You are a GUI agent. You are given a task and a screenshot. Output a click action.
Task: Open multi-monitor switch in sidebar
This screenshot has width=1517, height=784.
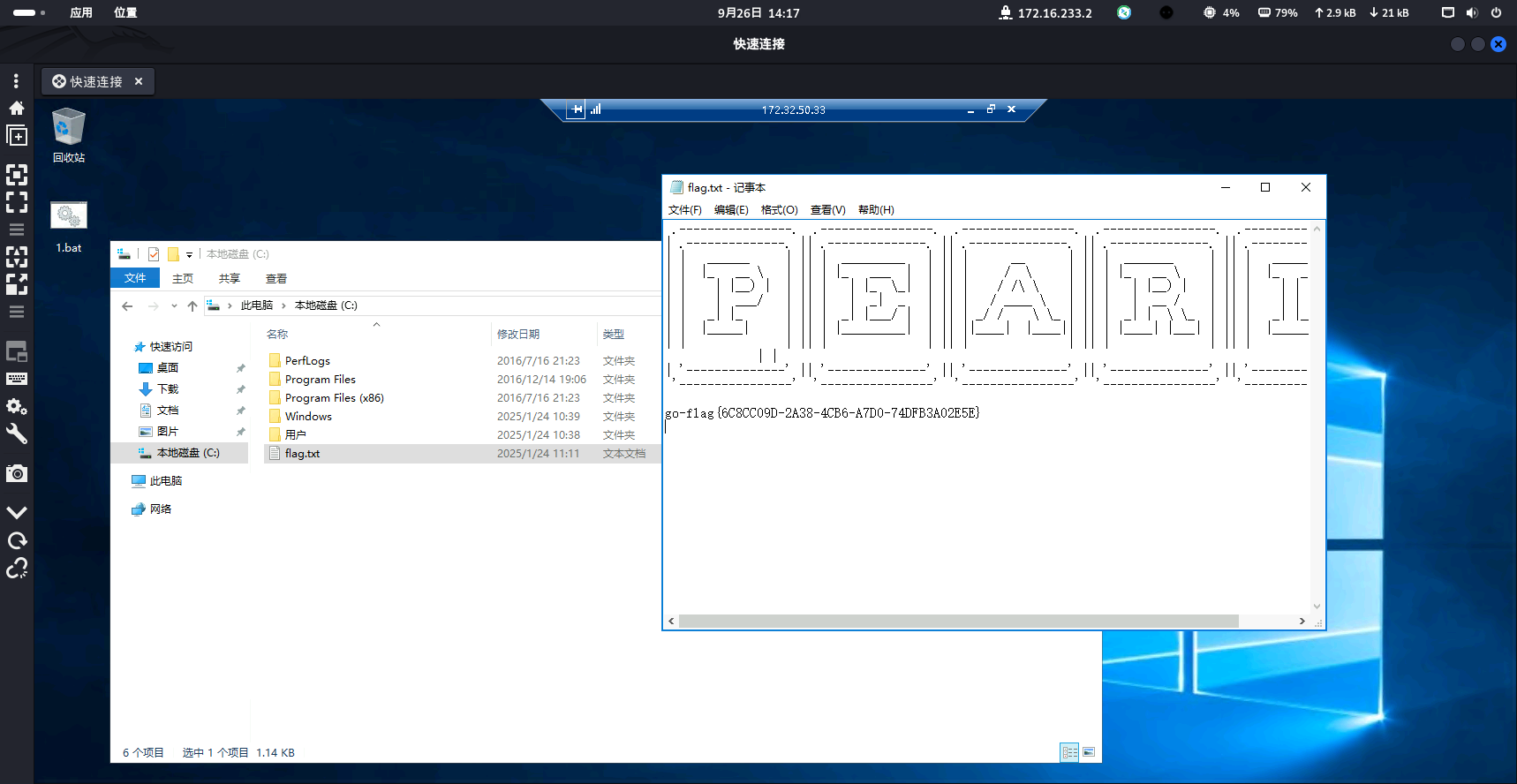[17, 351]
